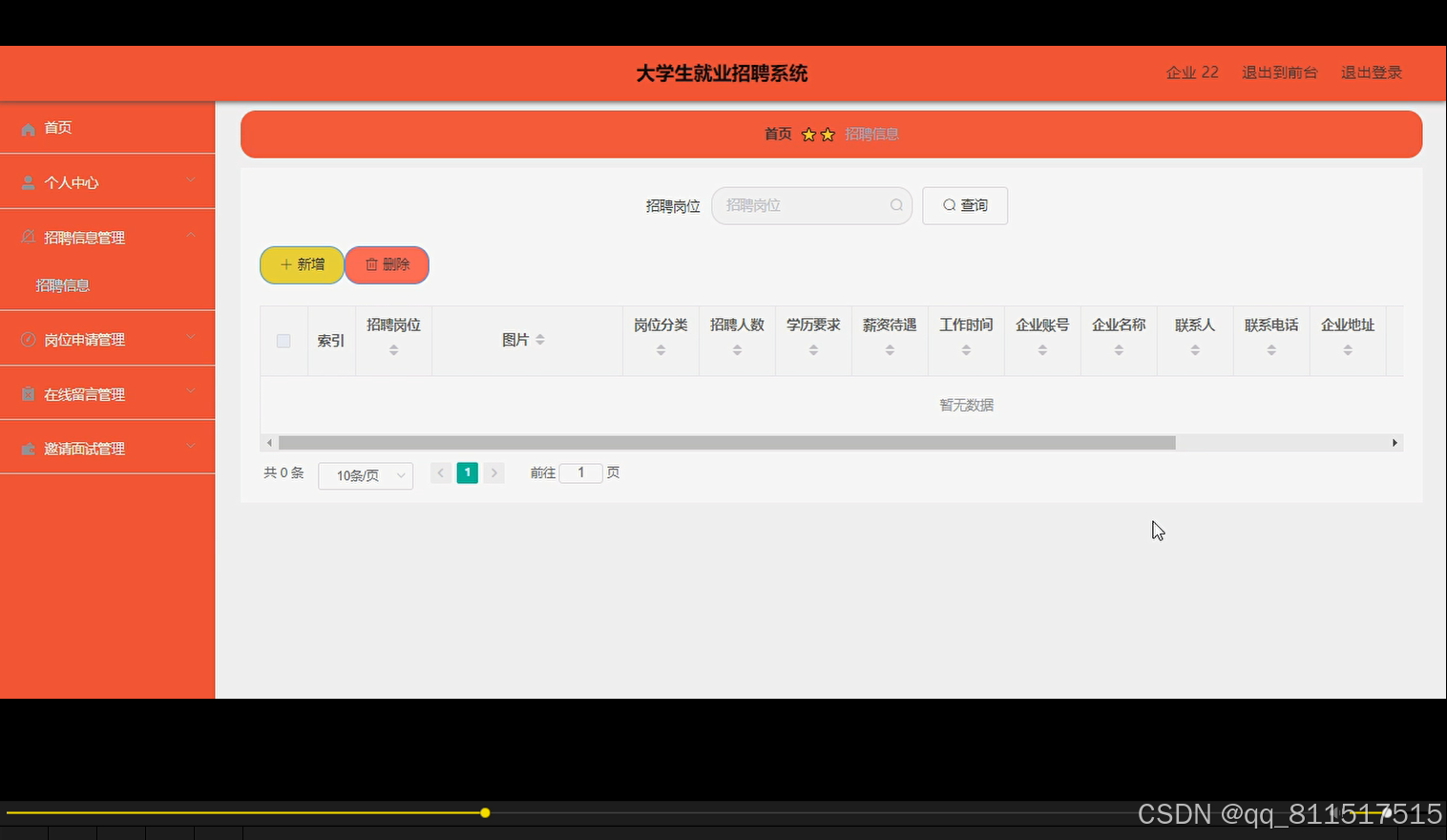Image resolution: width=1447 pixels, height=840 pixels.
Task: Click the 查询 search button
Action: [x=965, y=205]
